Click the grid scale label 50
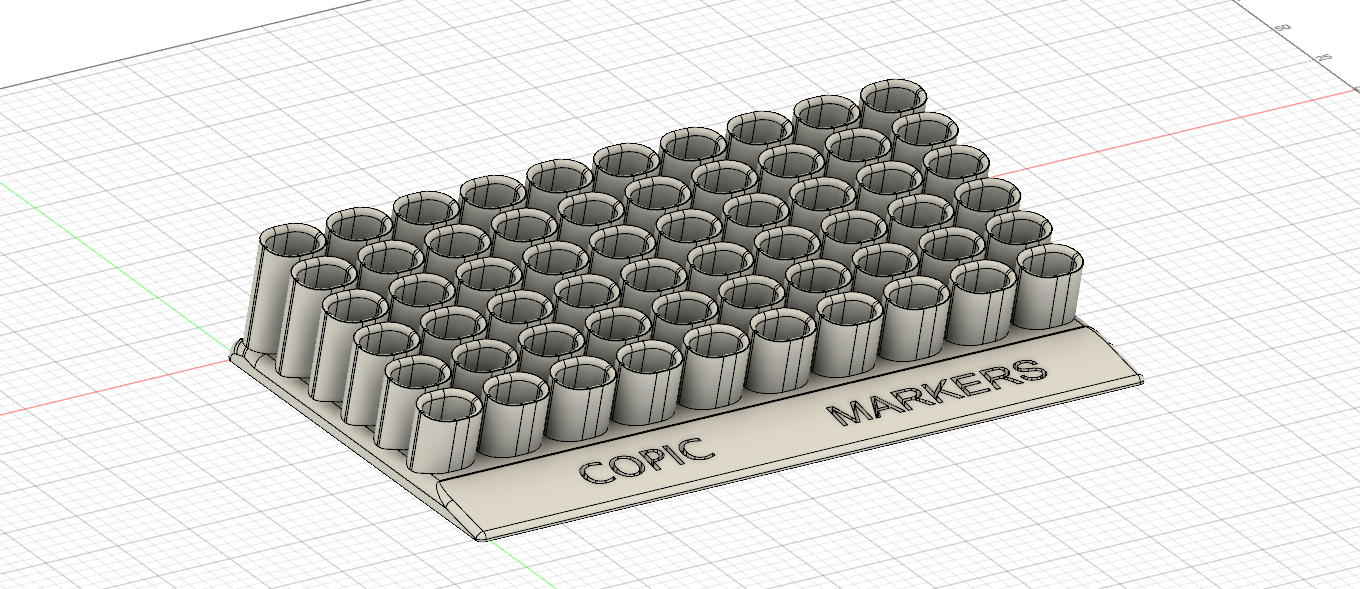Viewport: 1360px width, 589px height. (1282, 27)
